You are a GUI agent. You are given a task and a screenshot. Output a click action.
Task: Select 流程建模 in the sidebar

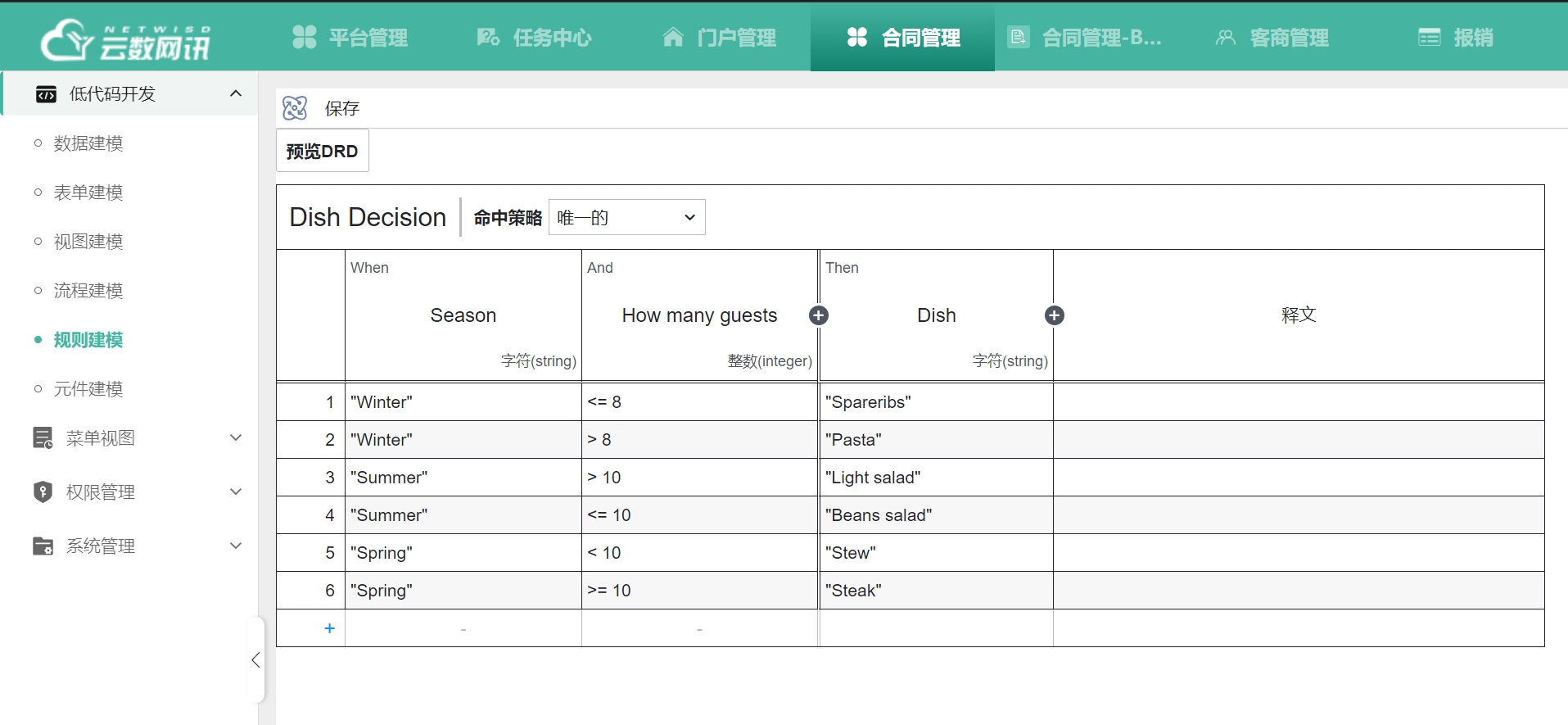(x=88, y=291)
